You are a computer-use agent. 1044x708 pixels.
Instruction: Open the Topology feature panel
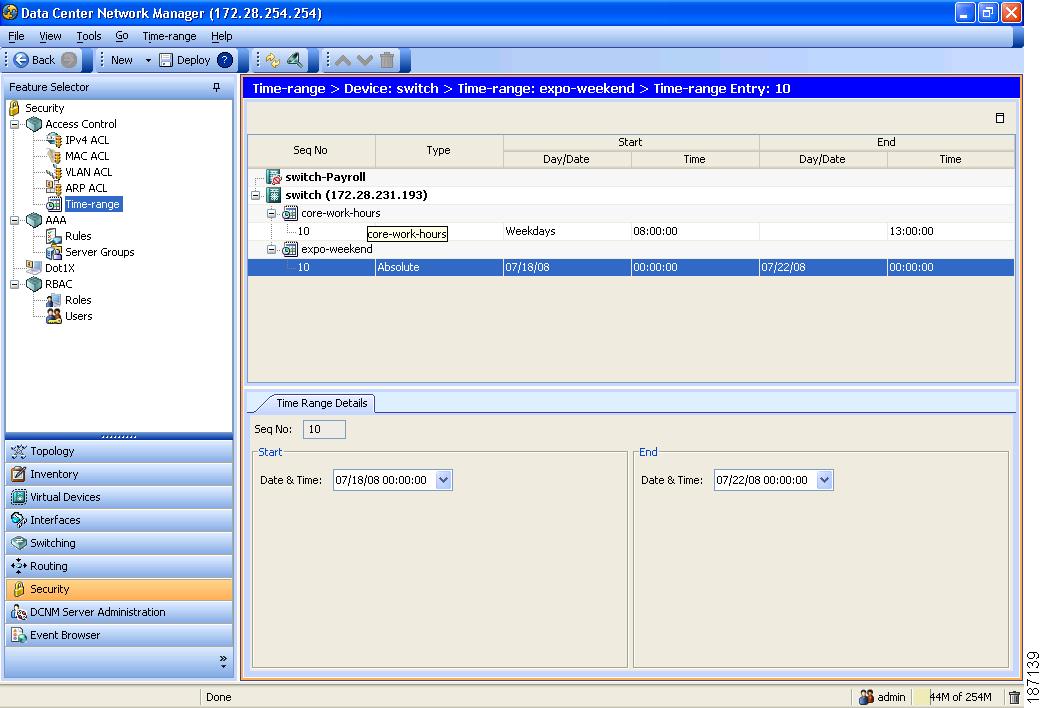(x=52, y=451)
